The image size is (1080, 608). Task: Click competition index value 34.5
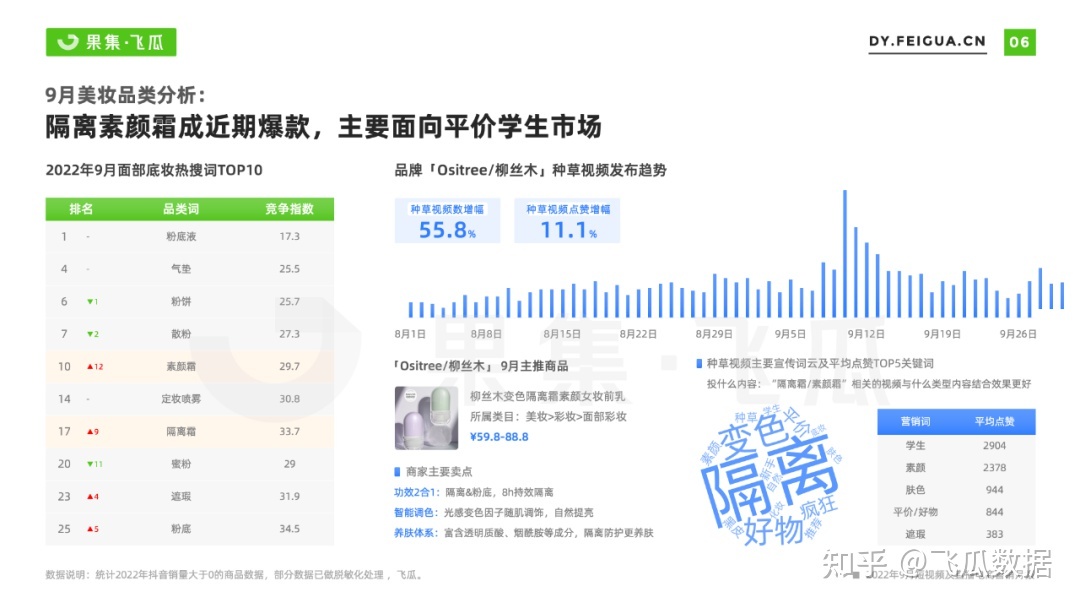(289, 529)
